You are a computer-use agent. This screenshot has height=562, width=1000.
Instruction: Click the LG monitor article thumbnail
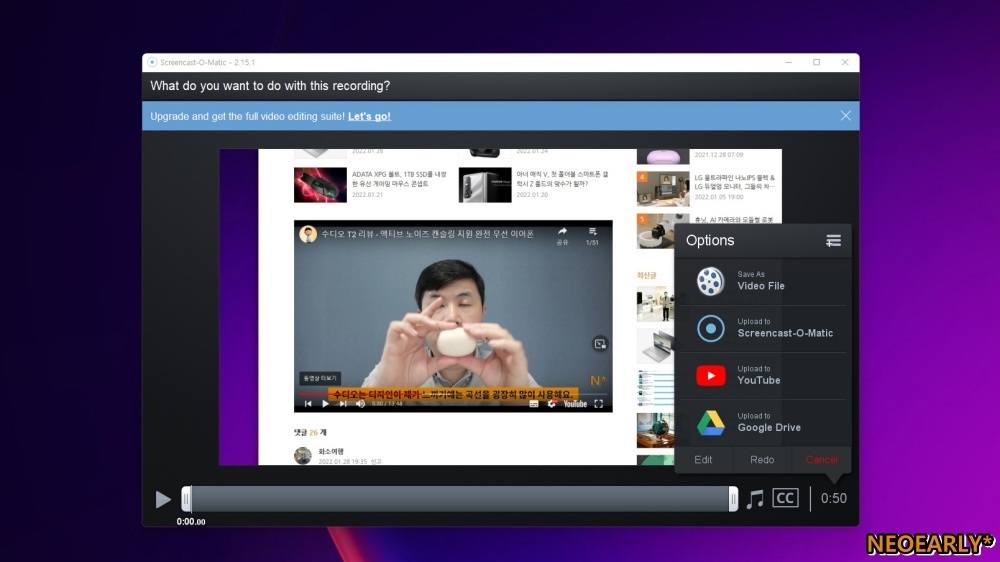click(x=663, y=189)
